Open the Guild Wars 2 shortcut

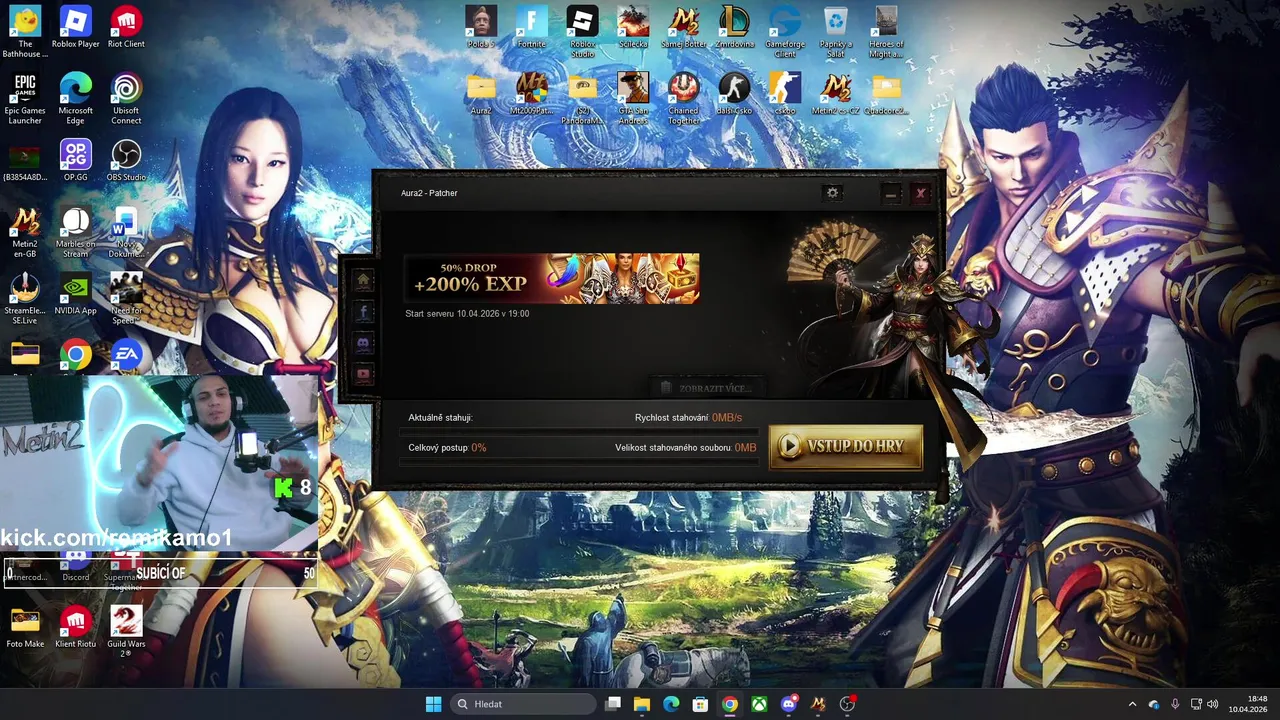click(x=126, y=632)
